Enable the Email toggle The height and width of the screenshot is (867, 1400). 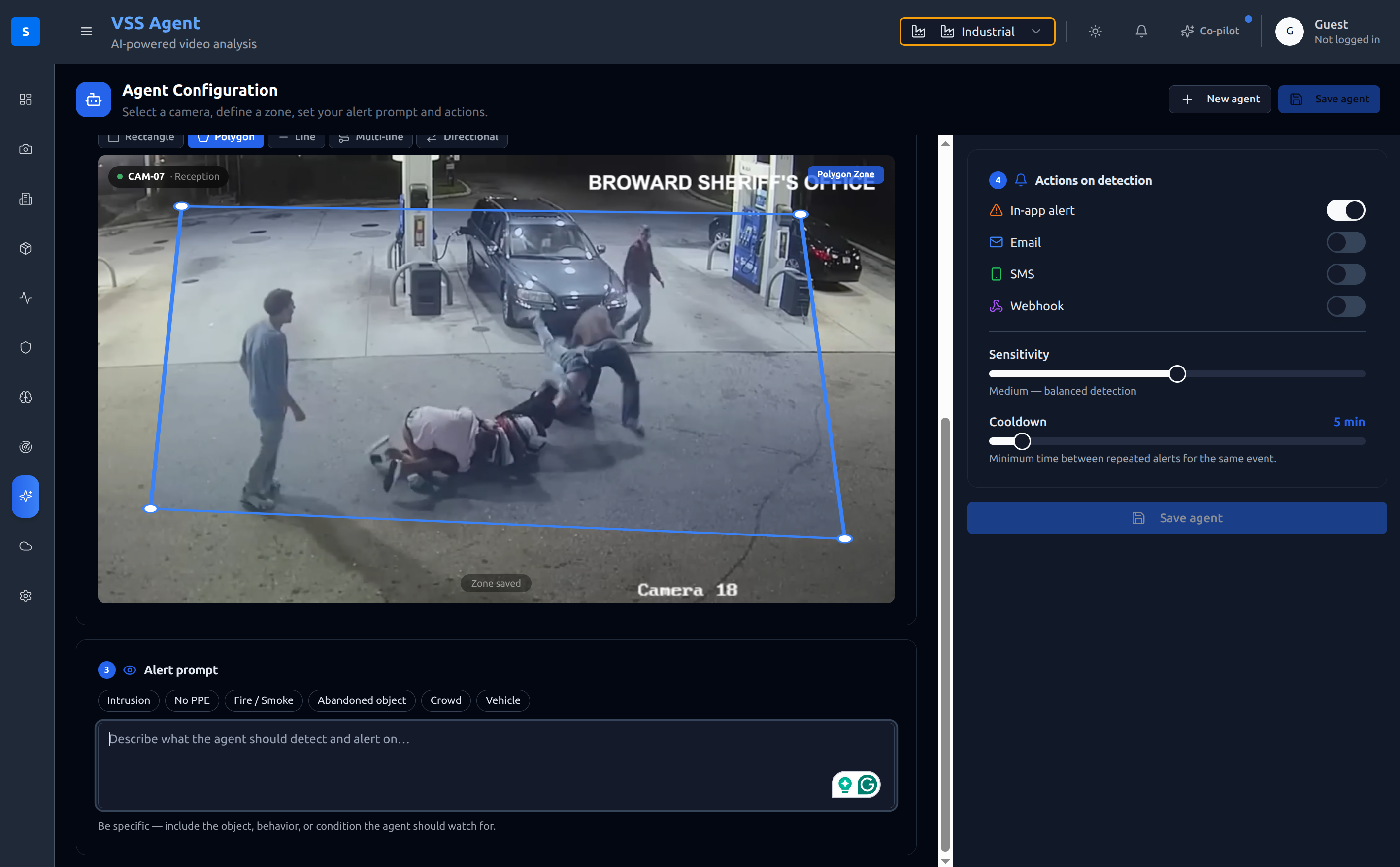tap(1345, 242)
